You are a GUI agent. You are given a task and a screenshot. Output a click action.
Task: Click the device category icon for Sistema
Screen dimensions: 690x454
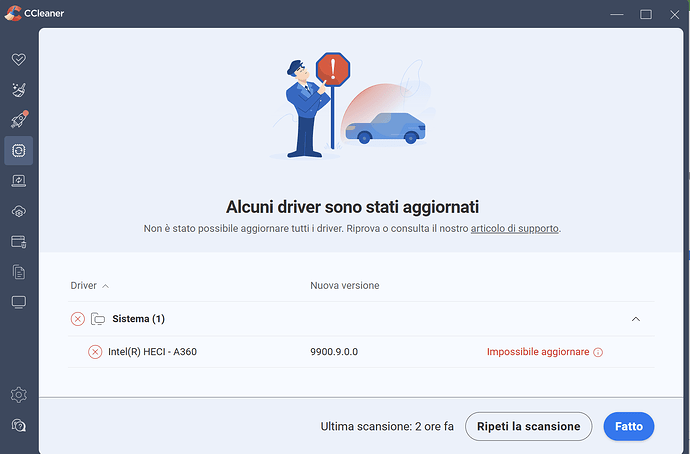click(x=98, y=319)
